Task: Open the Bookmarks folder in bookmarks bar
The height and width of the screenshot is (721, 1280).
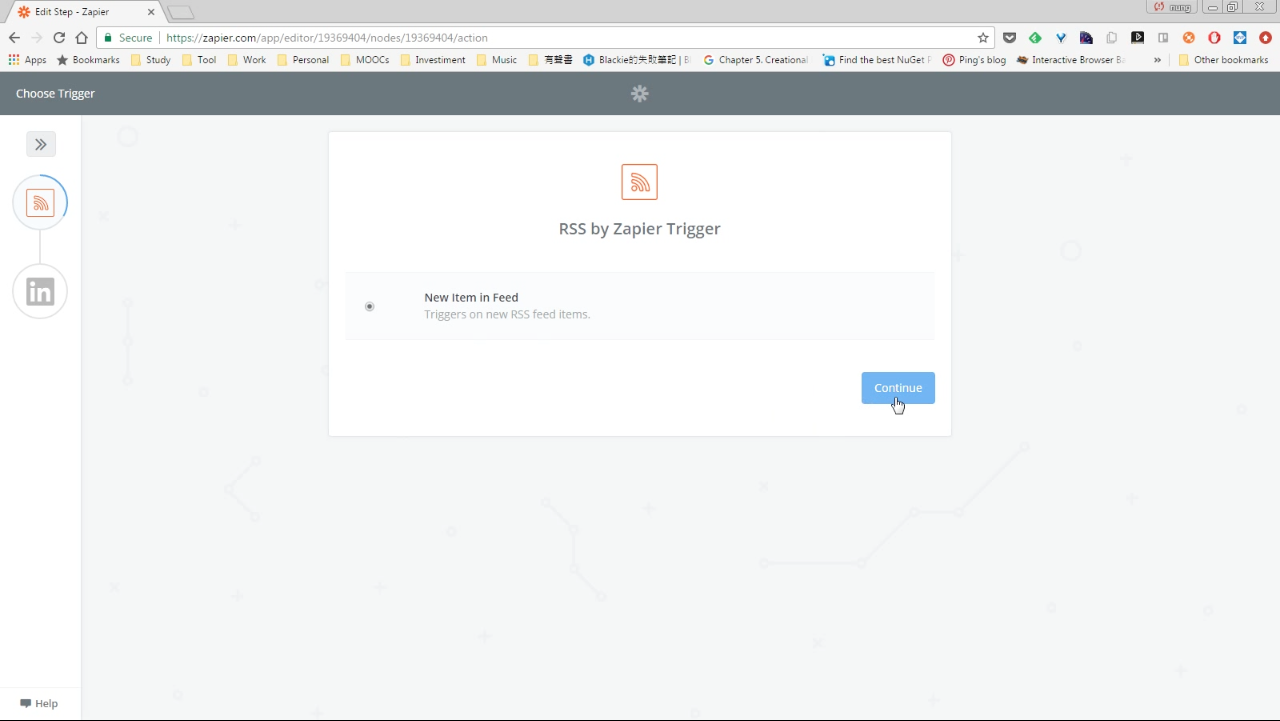Action: pyautogui.click(x=88, y=60)
